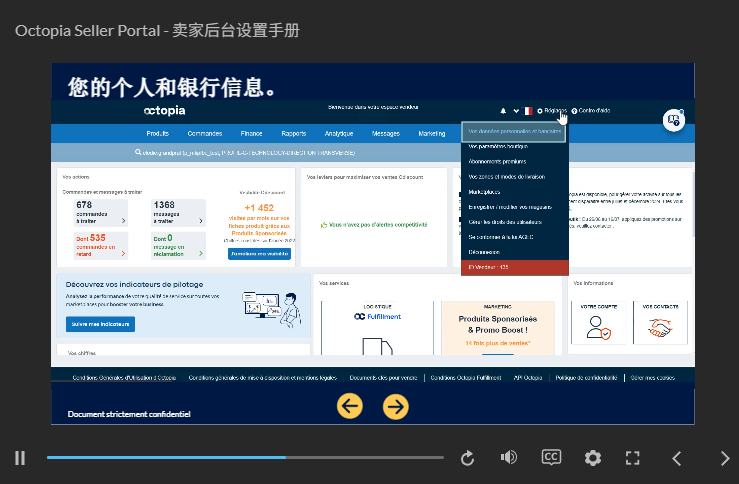The height and width of the screenshot is (484, 739).
Task: Click the dashboard's right-edge scrollbar
Action: click(x=693, y=204)
